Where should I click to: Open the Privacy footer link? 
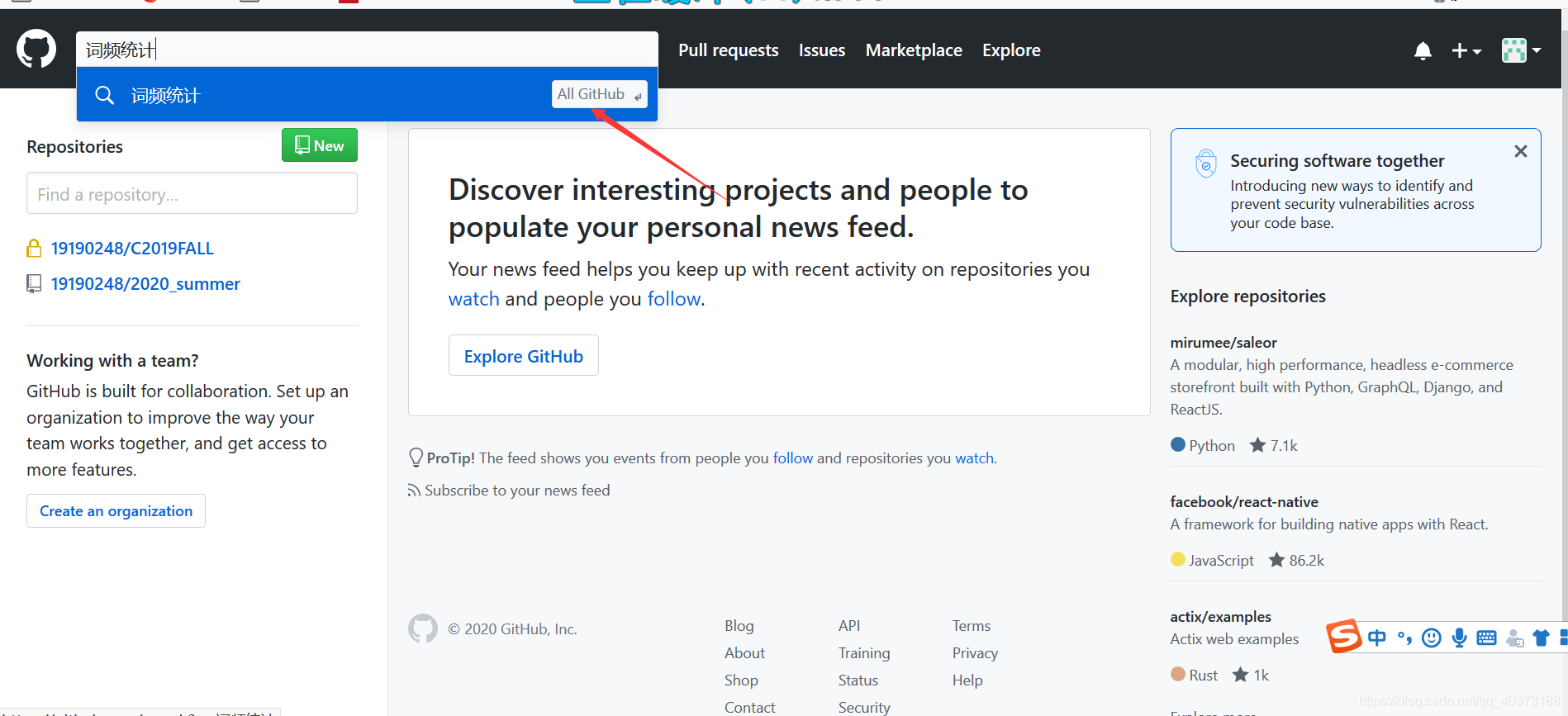click(x=975, y=653)
